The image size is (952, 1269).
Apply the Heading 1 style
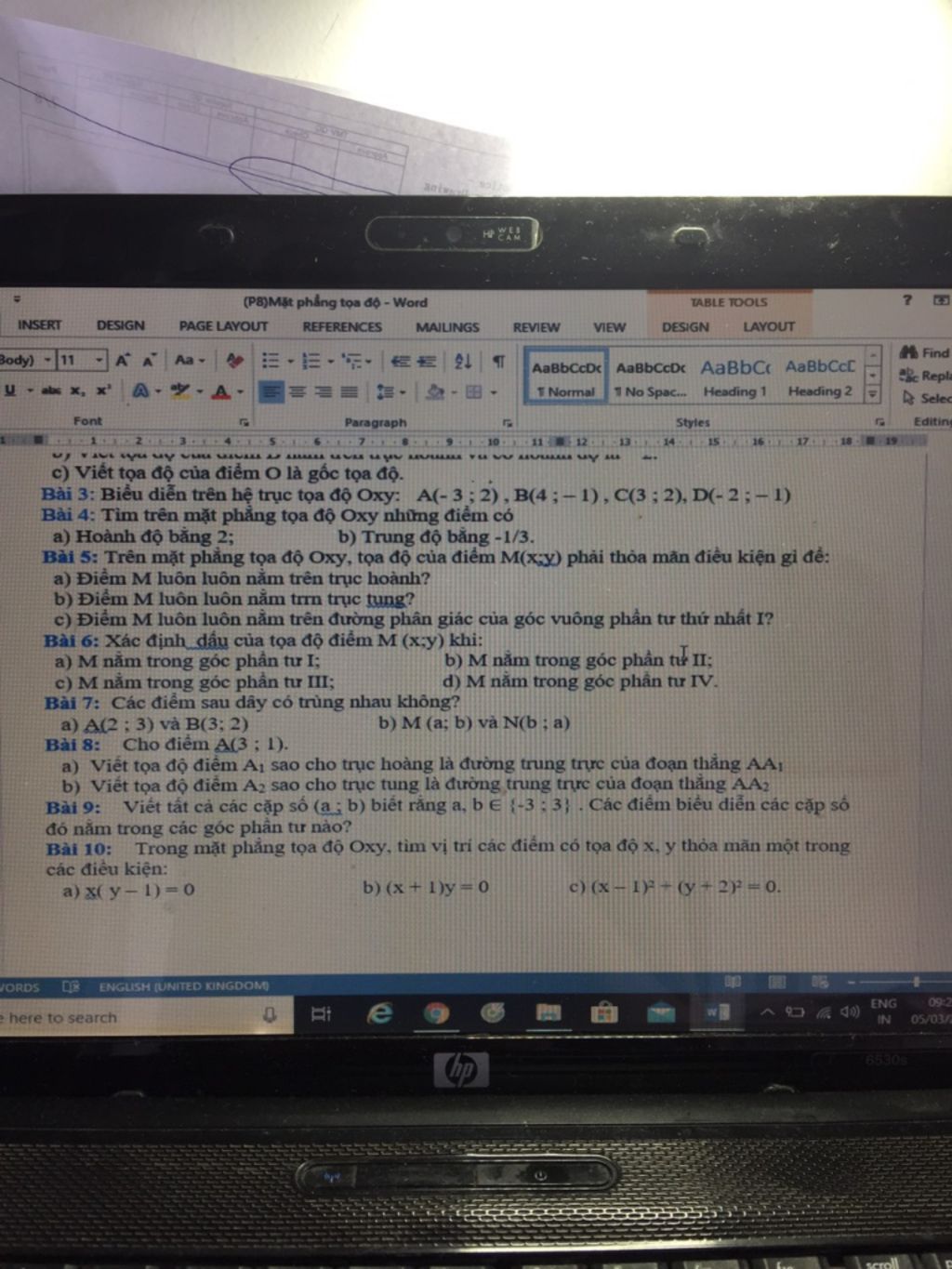pyautogui.click(x=734, y=377)
